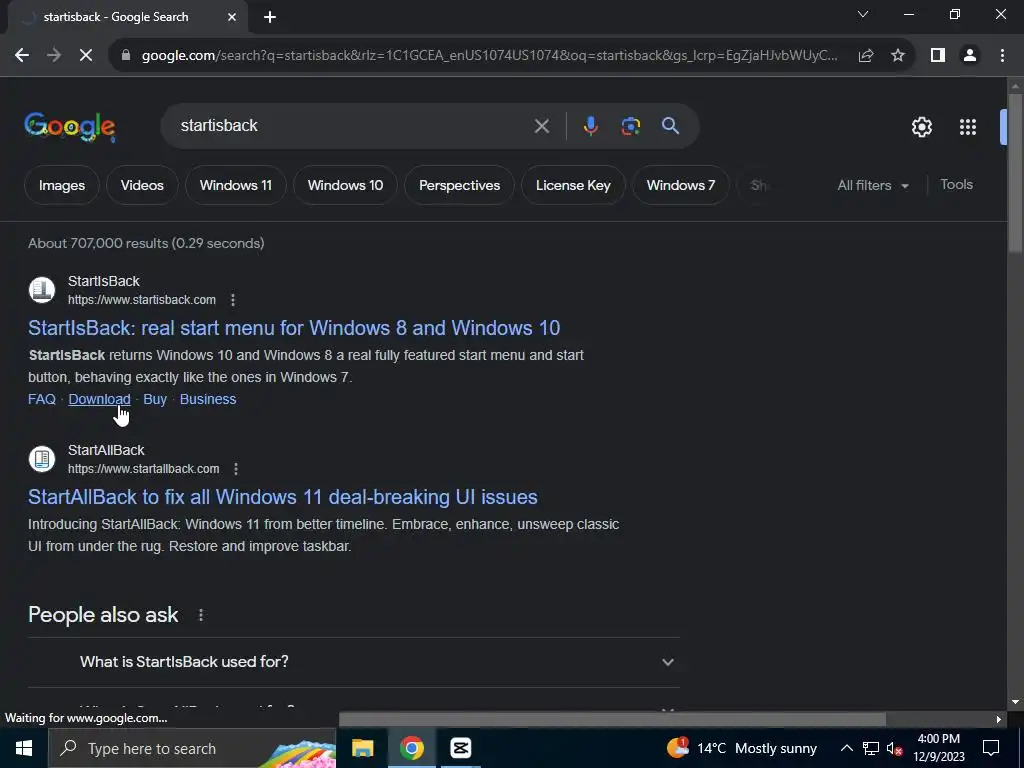Click the address bar URL
The height and width of the screenshot is (768, 1024).
point(488,56)
